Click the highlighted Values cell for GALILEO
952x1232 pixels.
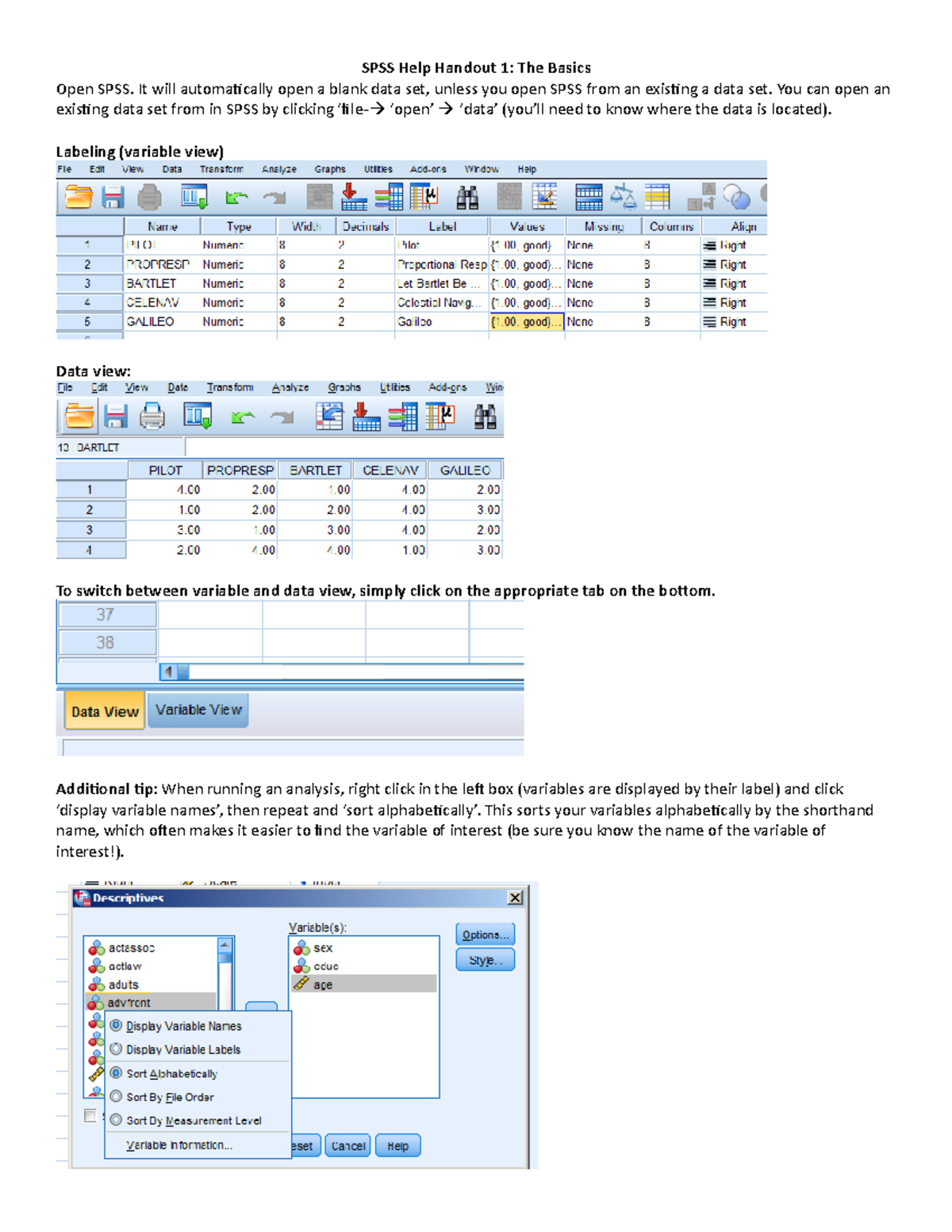click(527, 322)
